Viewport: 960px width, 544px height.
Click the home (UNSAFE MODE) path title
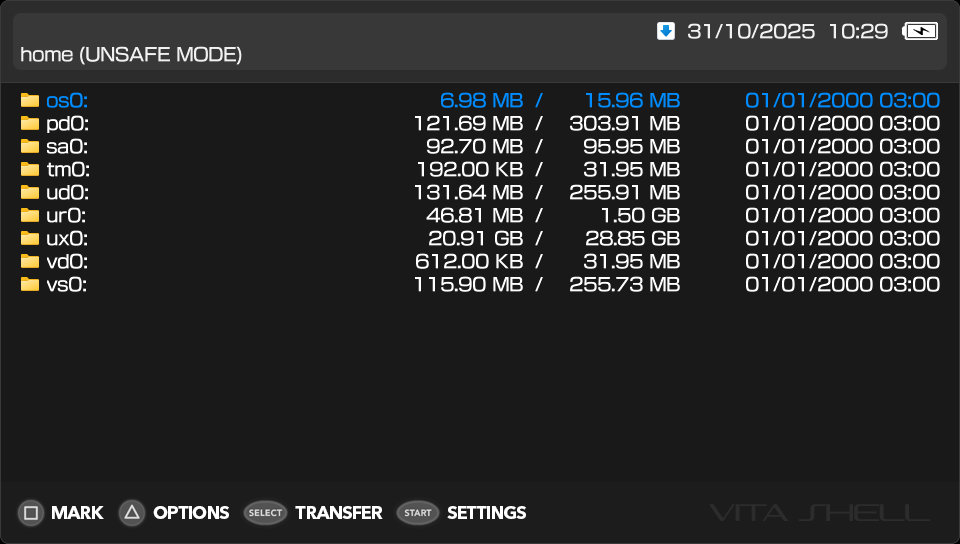pos(131,55)
